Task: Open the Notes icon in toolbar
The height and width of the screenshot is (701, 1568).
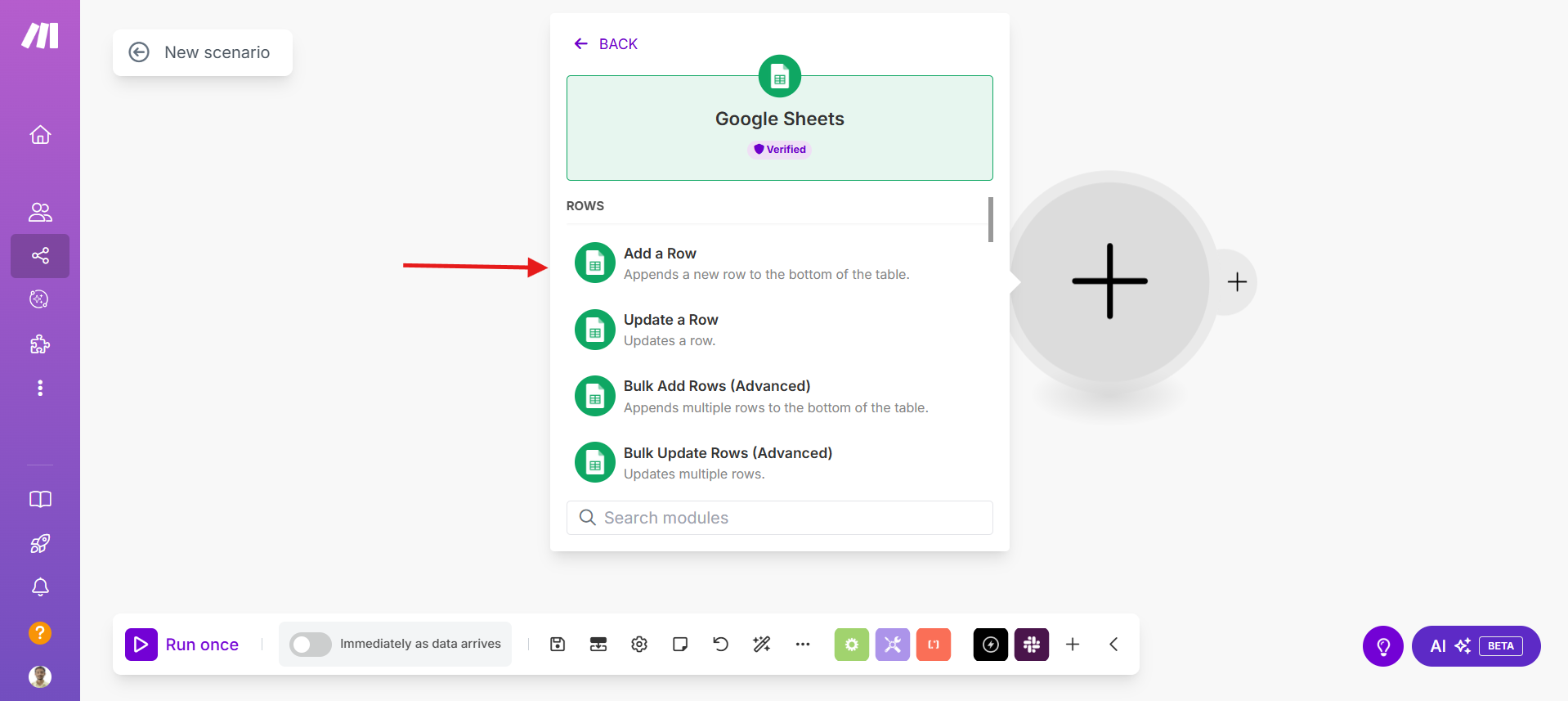Action: [x=680, y=645]
